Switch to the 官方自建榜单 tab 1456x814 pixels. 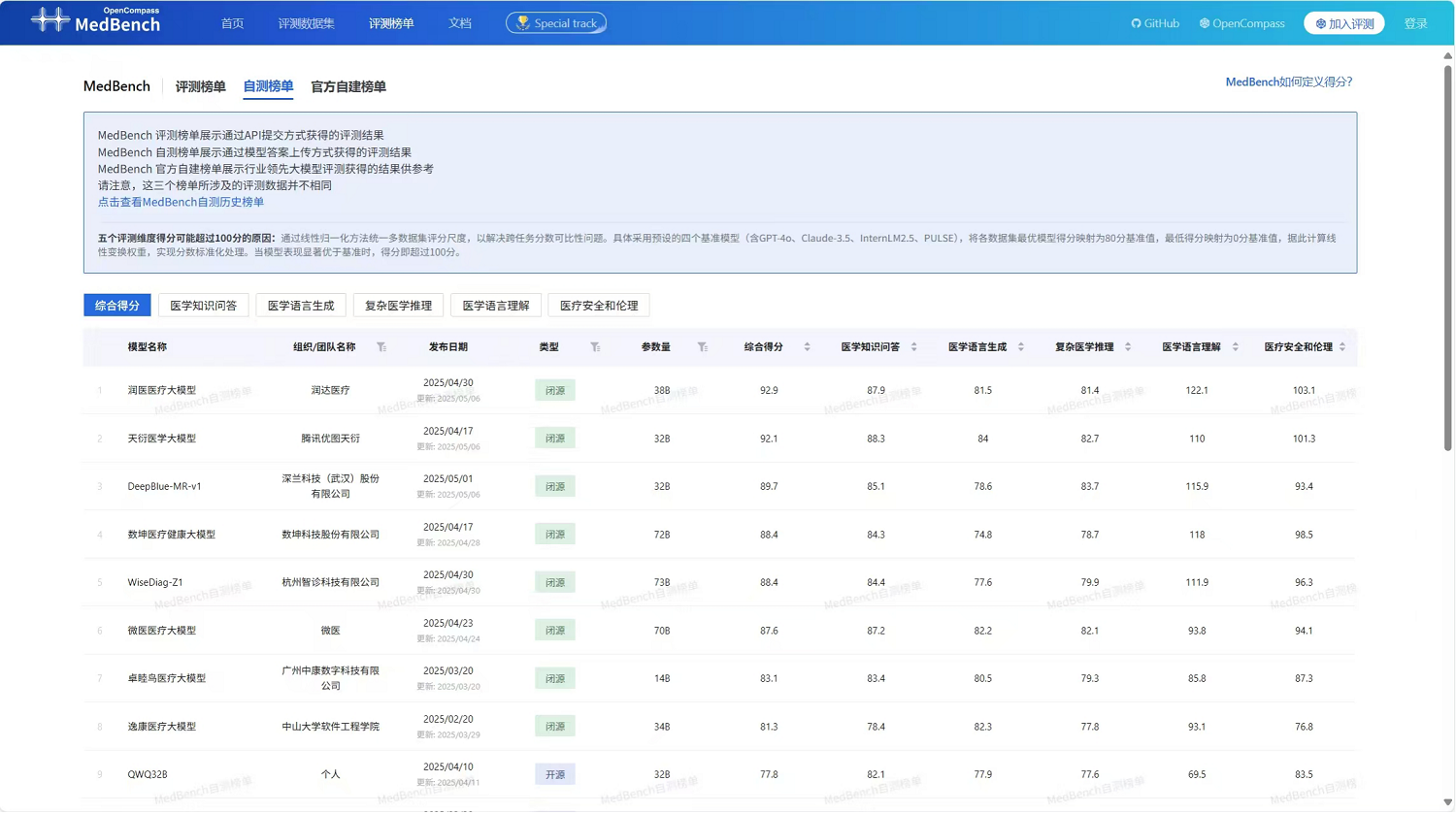[347, 87]
